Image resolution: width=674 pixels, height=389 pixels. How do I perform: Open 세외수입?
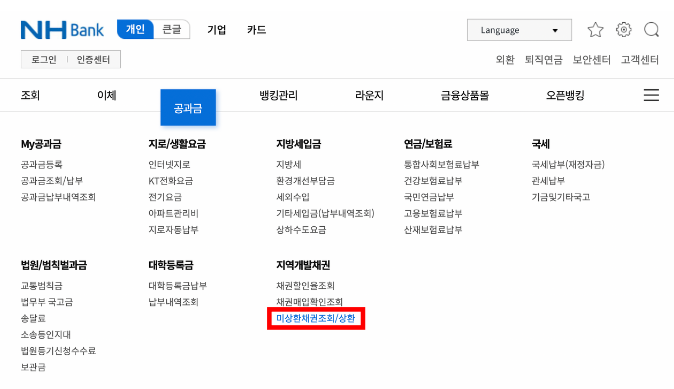(x=293, y=197)
